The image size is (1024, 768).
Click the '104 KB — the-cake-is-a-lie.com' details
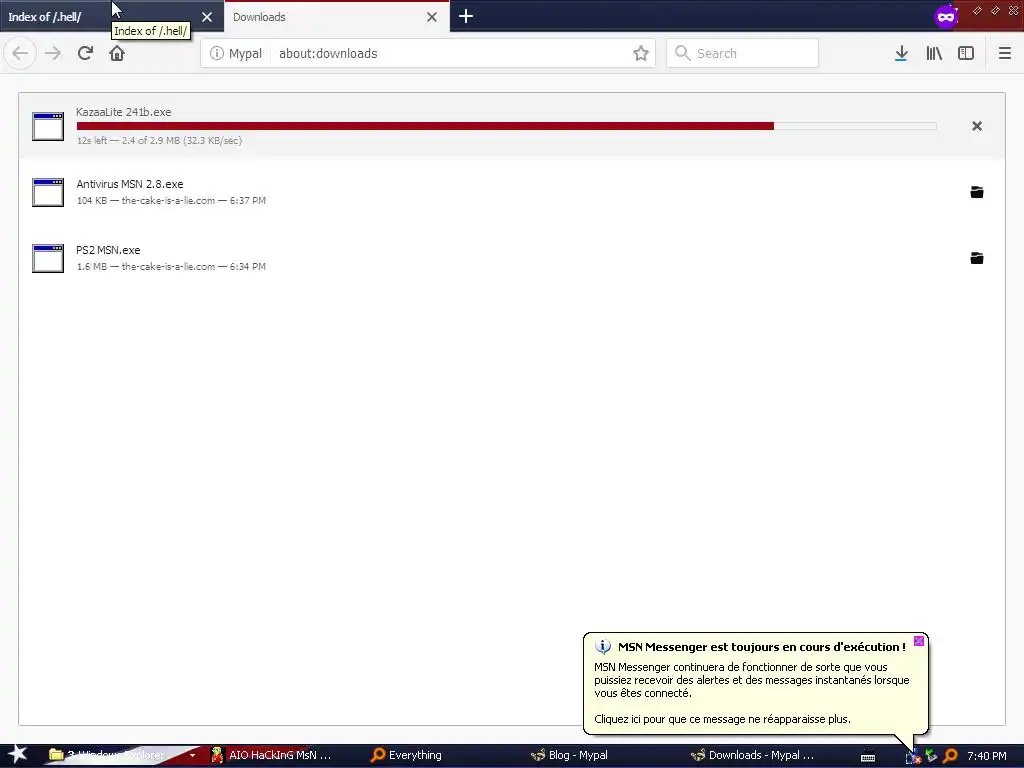(x=171, y=200)
